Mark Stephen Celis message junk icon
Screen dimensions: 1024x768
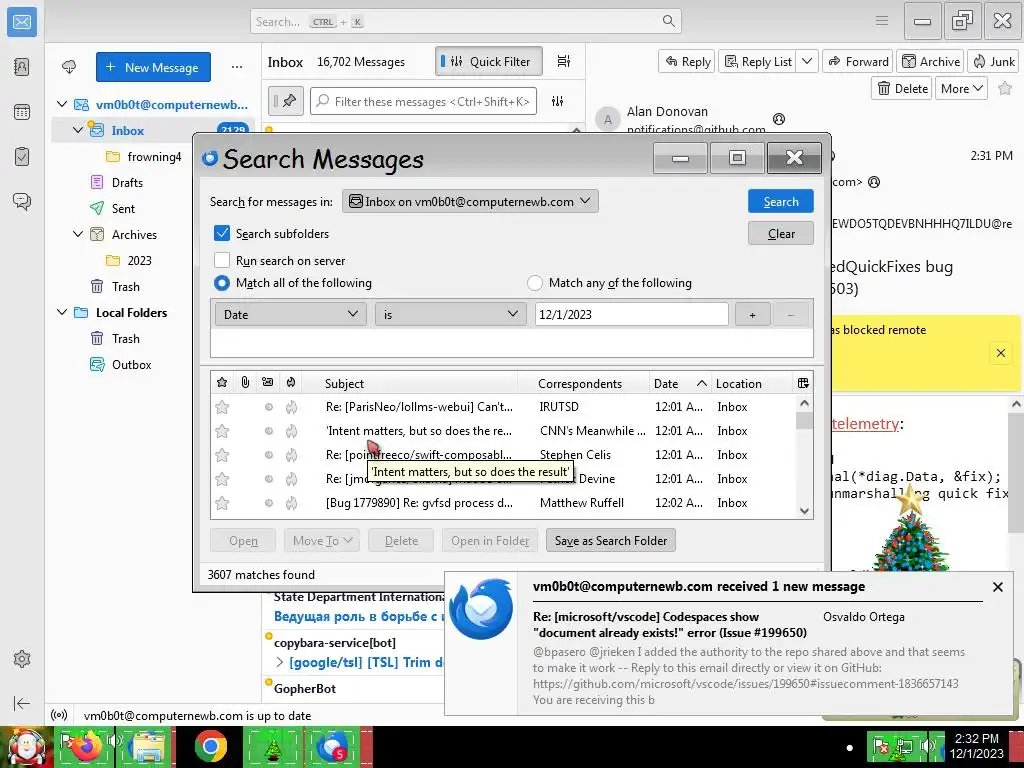pos(291,455)
